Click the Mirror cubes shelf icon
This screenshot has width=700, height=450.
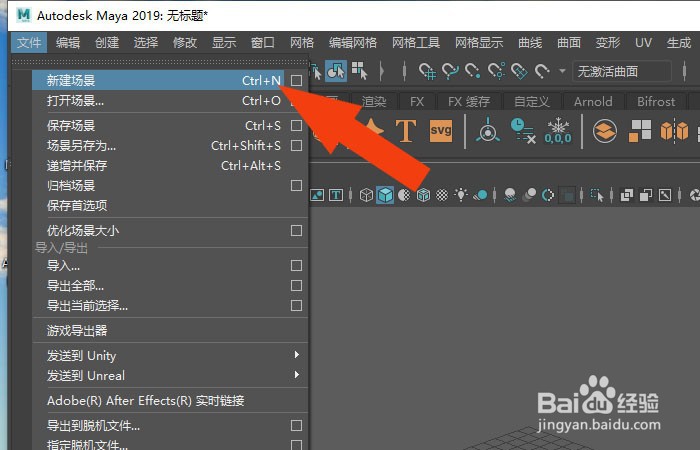674,131
